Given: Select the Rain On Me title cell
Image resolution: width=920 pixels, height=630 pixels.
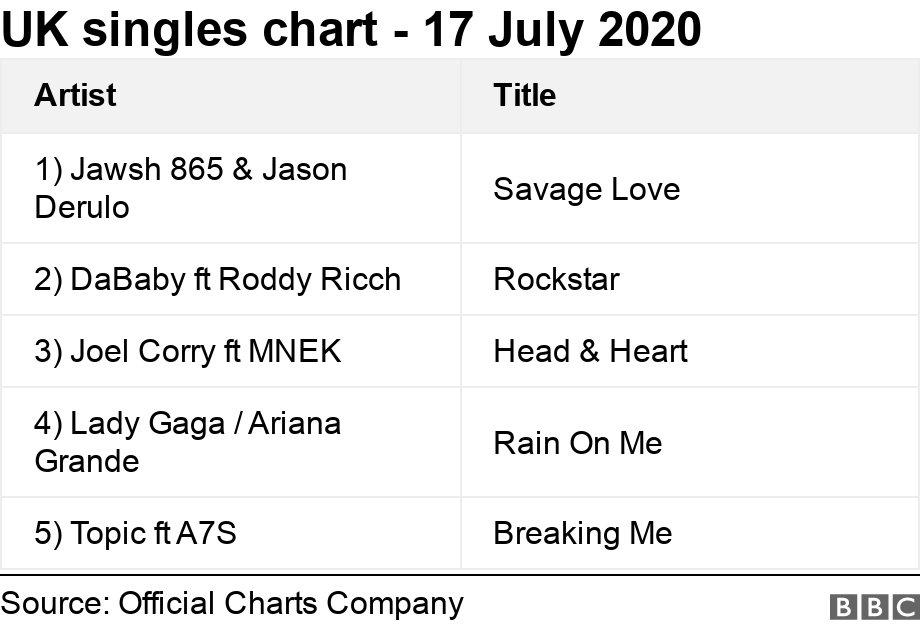Looking at the screenshot, I should point(691,442).
